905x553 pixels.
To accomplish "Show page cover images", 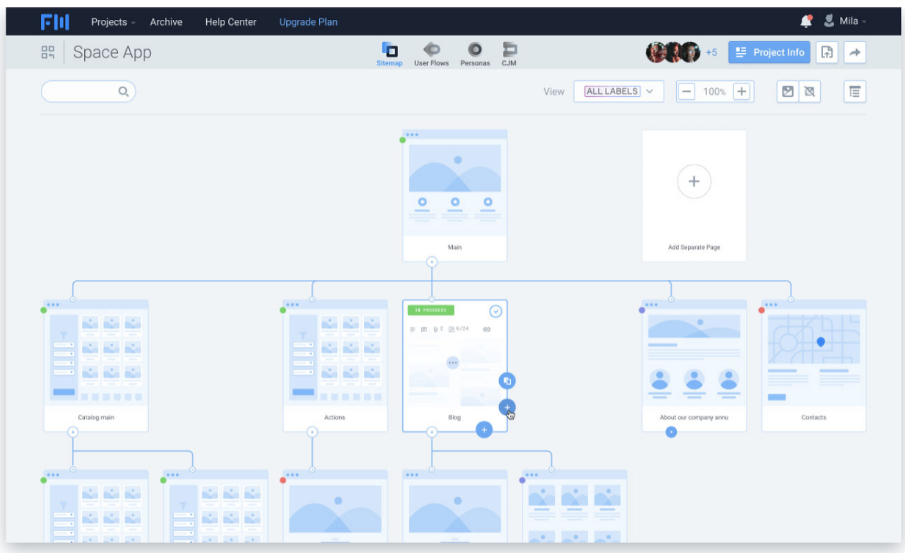I will pyautogui.click(x=787, y=91).
